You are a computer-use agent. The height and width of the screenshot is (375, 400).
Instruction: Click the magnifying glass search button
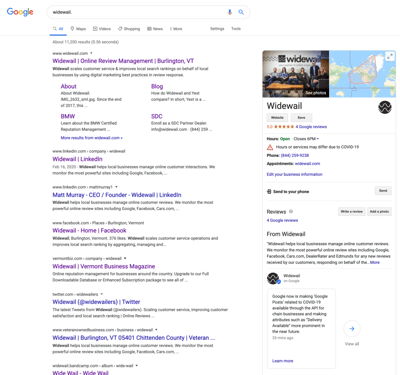[x=241, y=12]
